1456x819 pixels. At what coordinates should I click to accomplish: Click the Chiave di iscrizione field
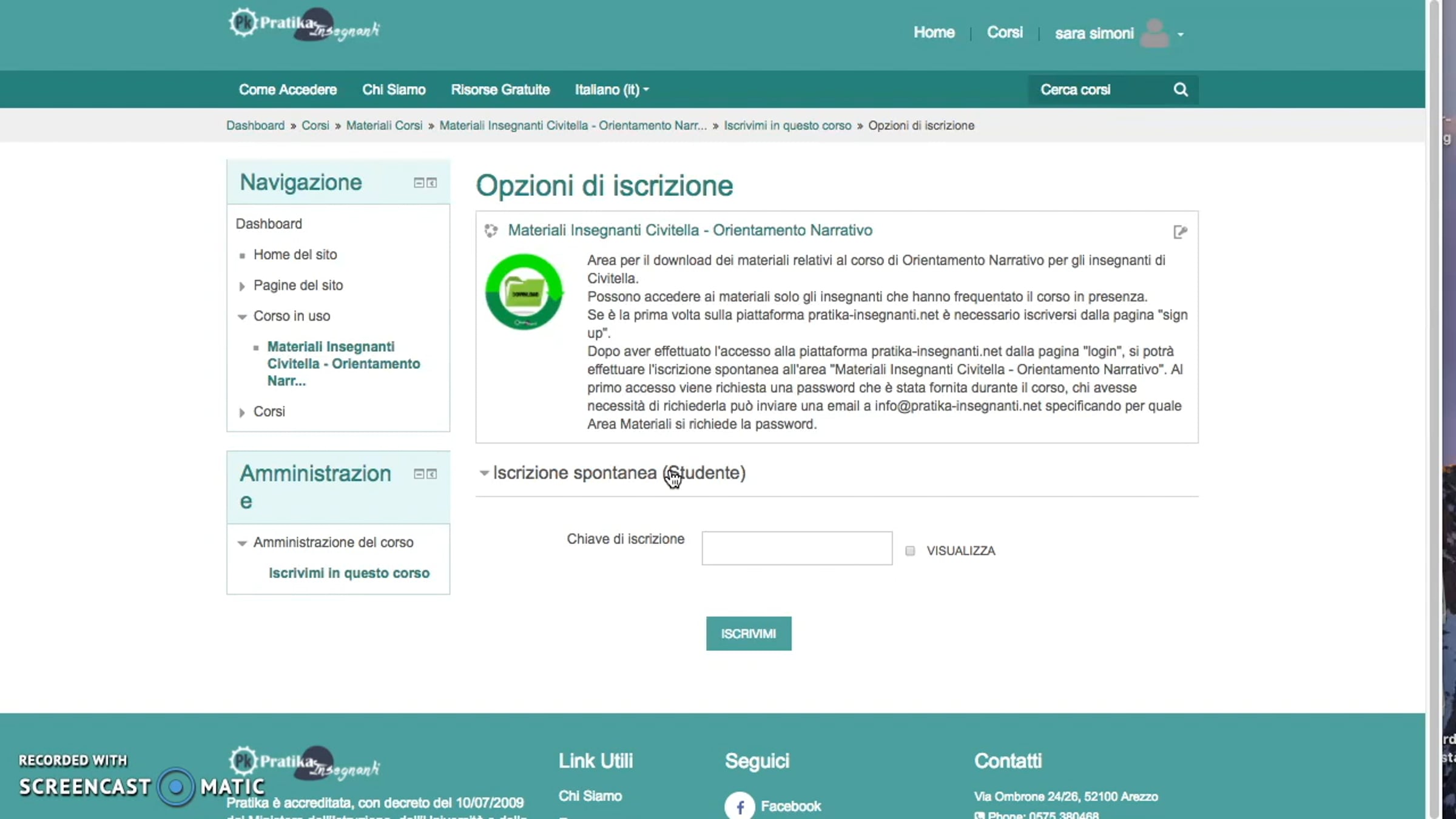pyautogui.click(x=797, y=548)
